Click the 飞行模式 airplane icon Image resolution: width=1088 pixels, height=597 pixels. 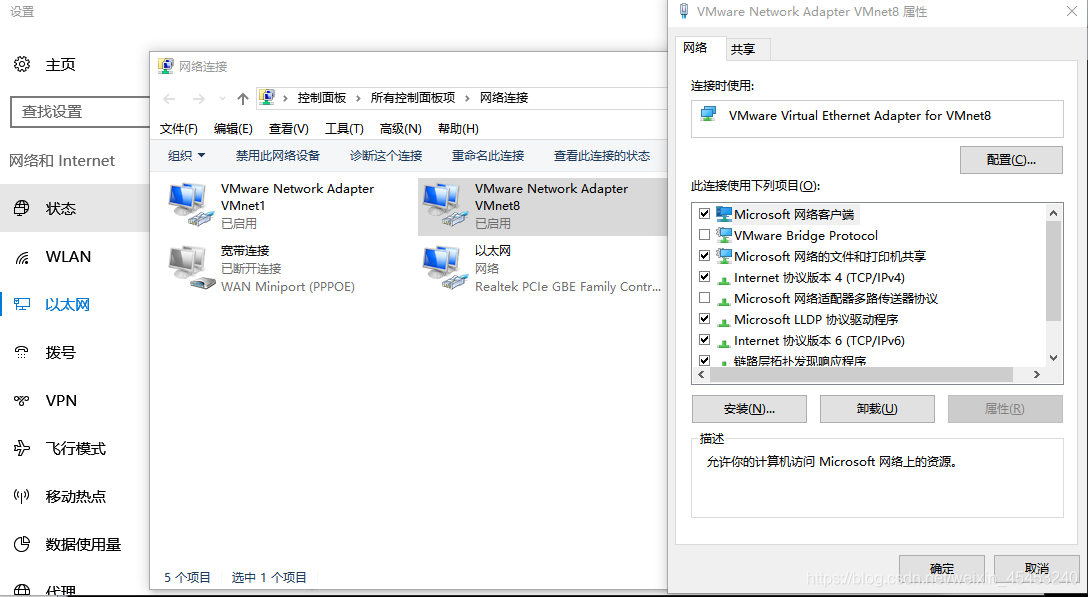click(22, 448)
